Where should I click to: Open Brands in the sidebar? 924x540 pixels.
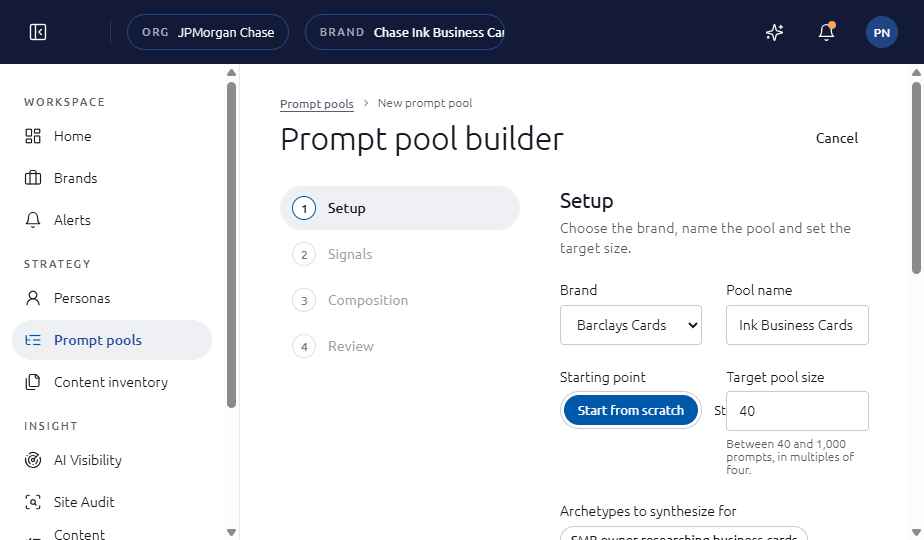(112, 178)
